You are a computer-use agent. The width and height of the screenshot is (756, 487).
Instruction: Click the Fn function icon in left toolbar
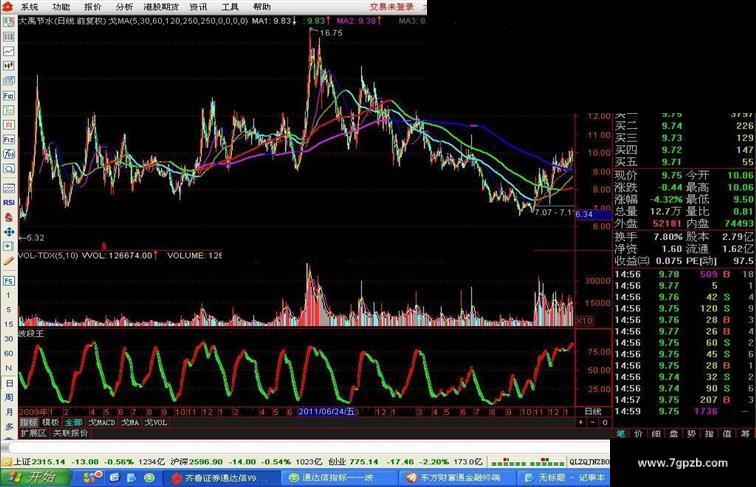9,139
